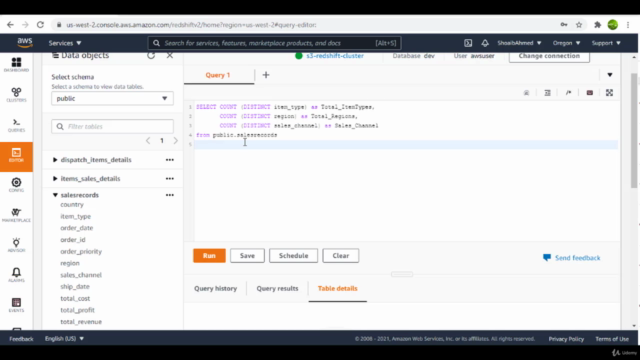Open the Privacy Policy link
Image resolution: width=640 pixels, height=360 pixels.
[566, 339]
